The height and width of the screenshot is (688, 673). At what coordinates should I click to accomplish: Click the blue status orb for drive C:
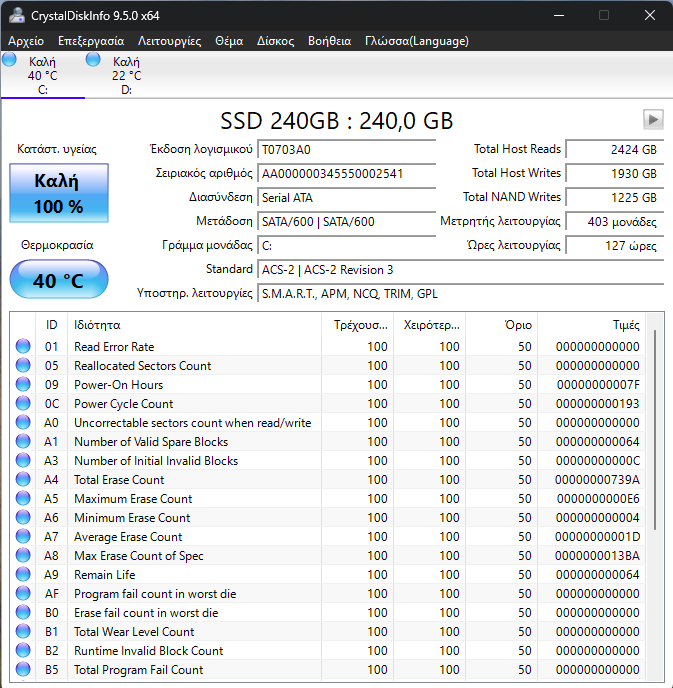[9, 59]
